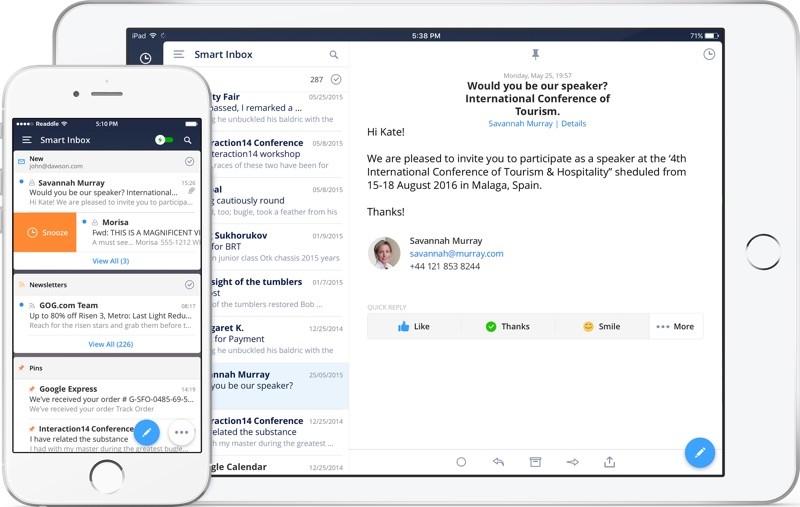Archive the email with the box icon
The height and width of the screenshot is (507, 800).
coord(535,462)
